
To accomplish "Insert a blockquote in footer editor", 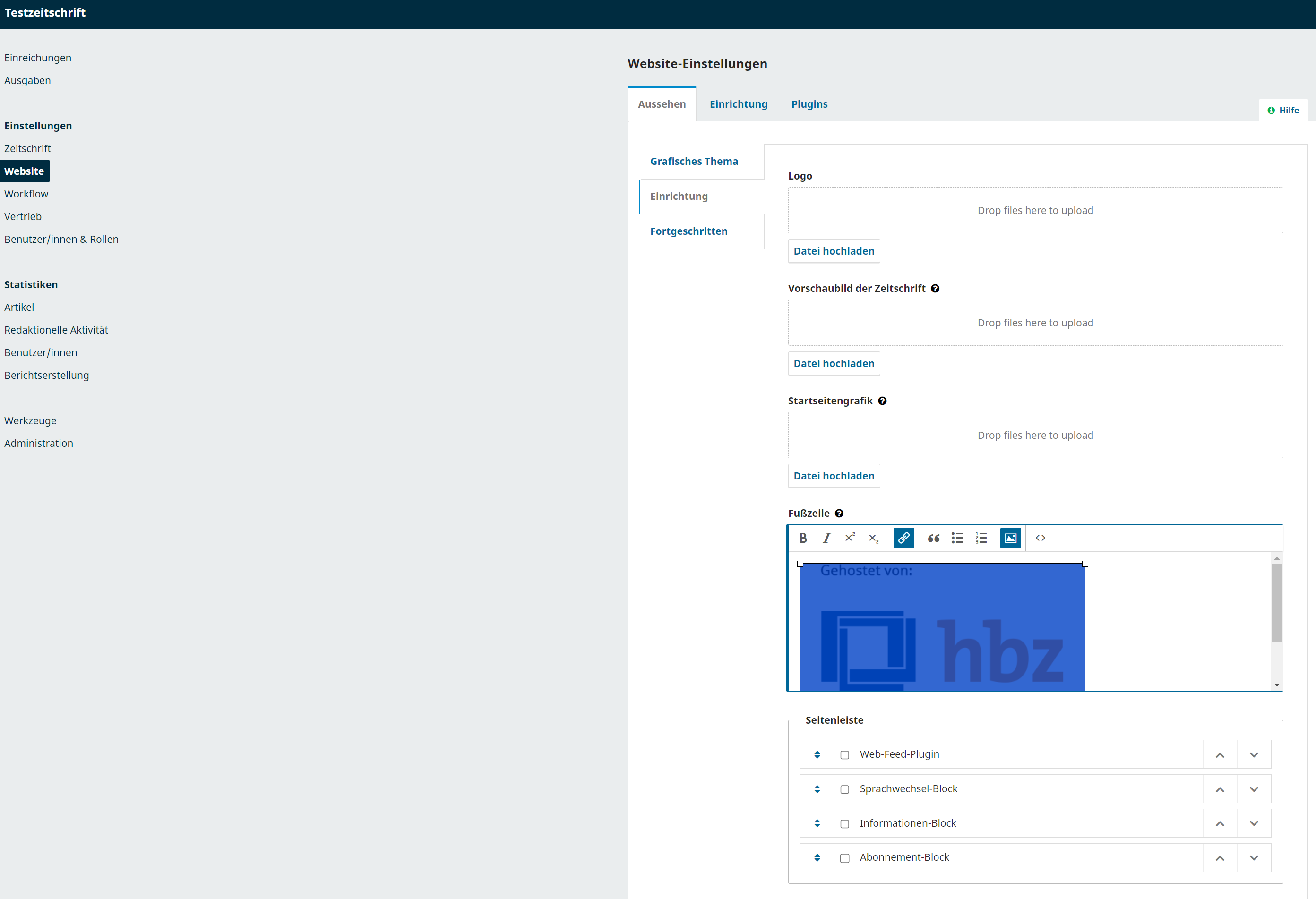I will click(x=933, y=538).
